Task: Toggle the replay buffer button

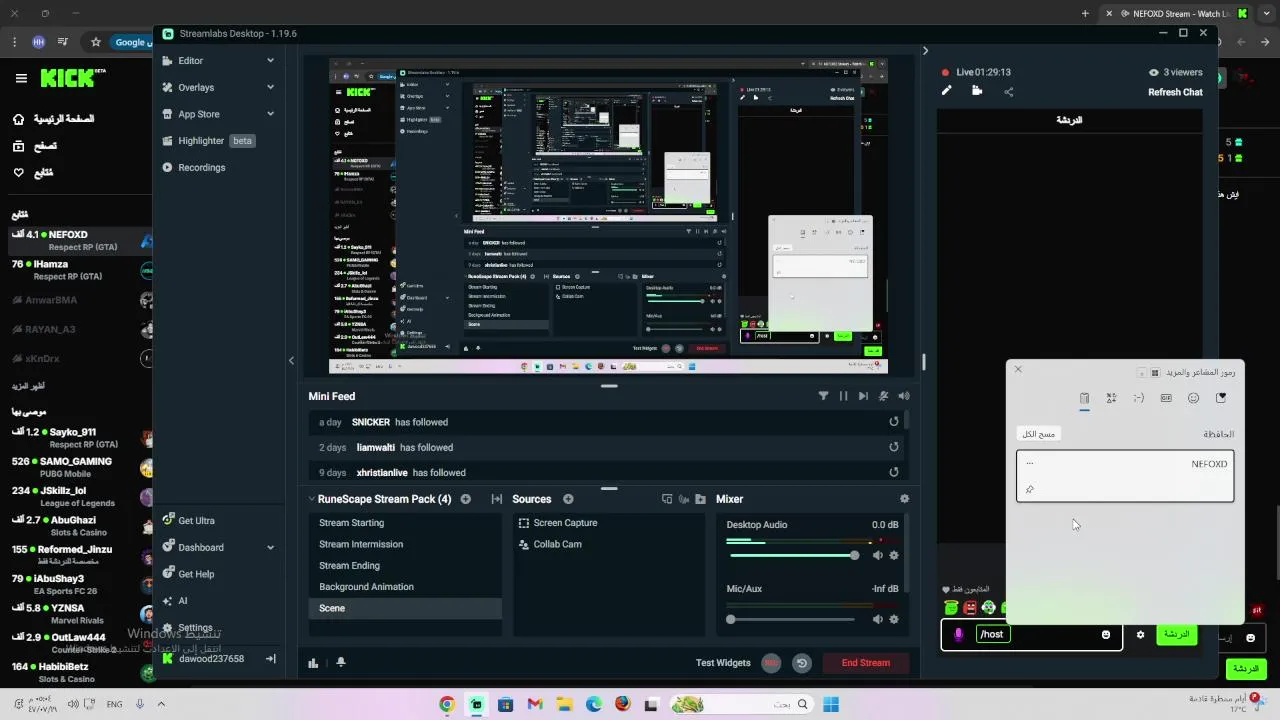Action: [801, 662]
